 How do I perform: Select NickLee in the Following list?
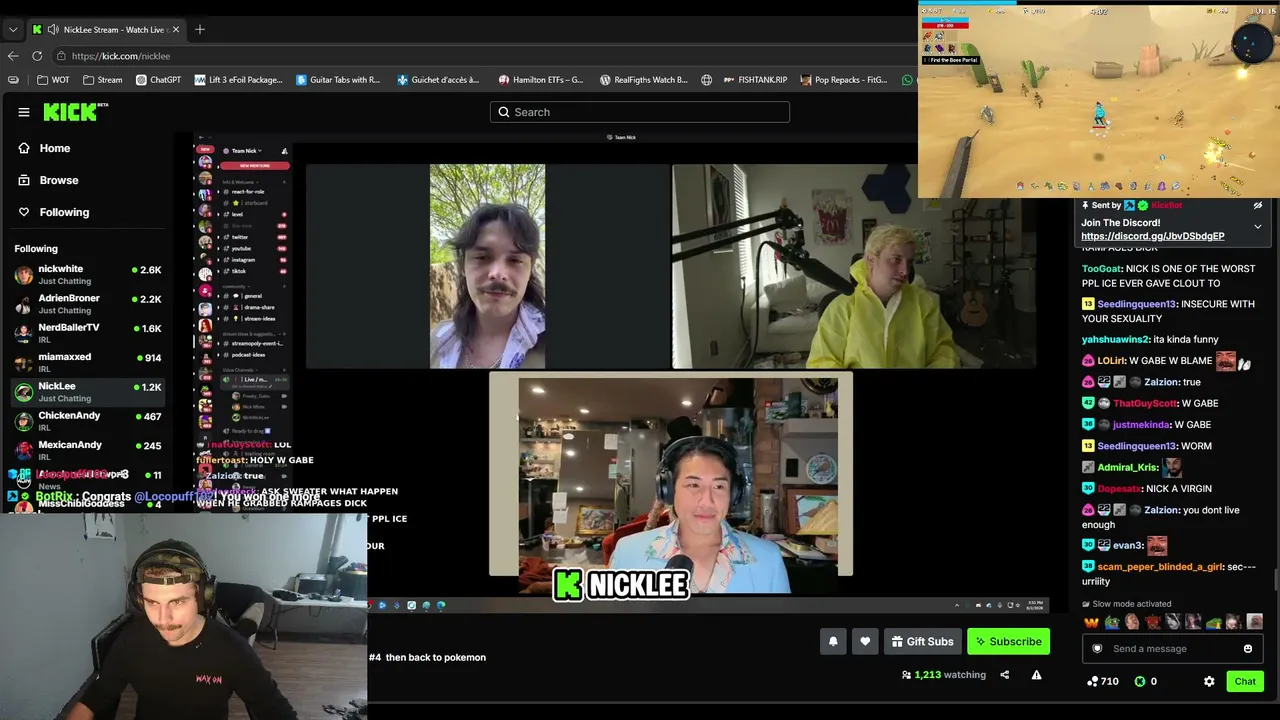coord(88,392)
